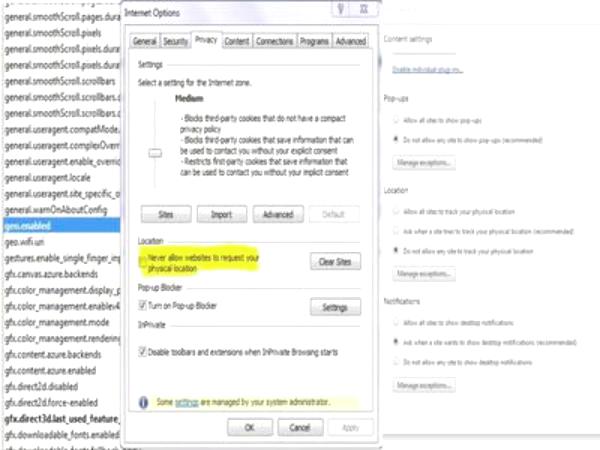600x450 pixels.
Task: Select the gfx.color_management.rendering row
Action: (62, 338)
